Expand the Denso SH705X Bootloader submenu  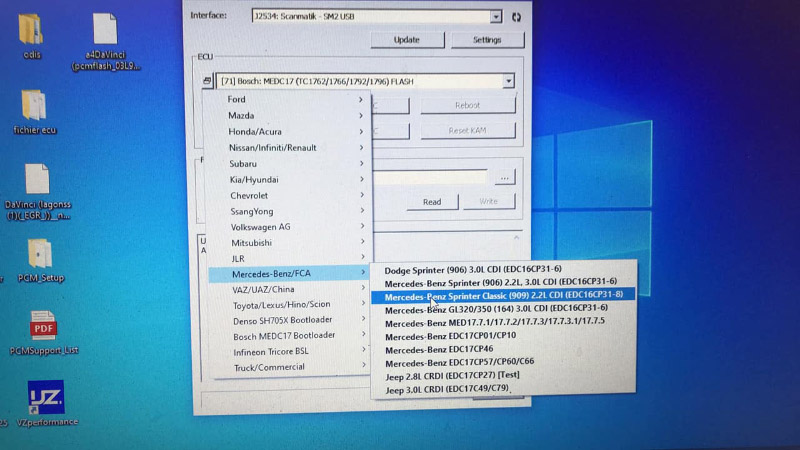tap(292, 320)
